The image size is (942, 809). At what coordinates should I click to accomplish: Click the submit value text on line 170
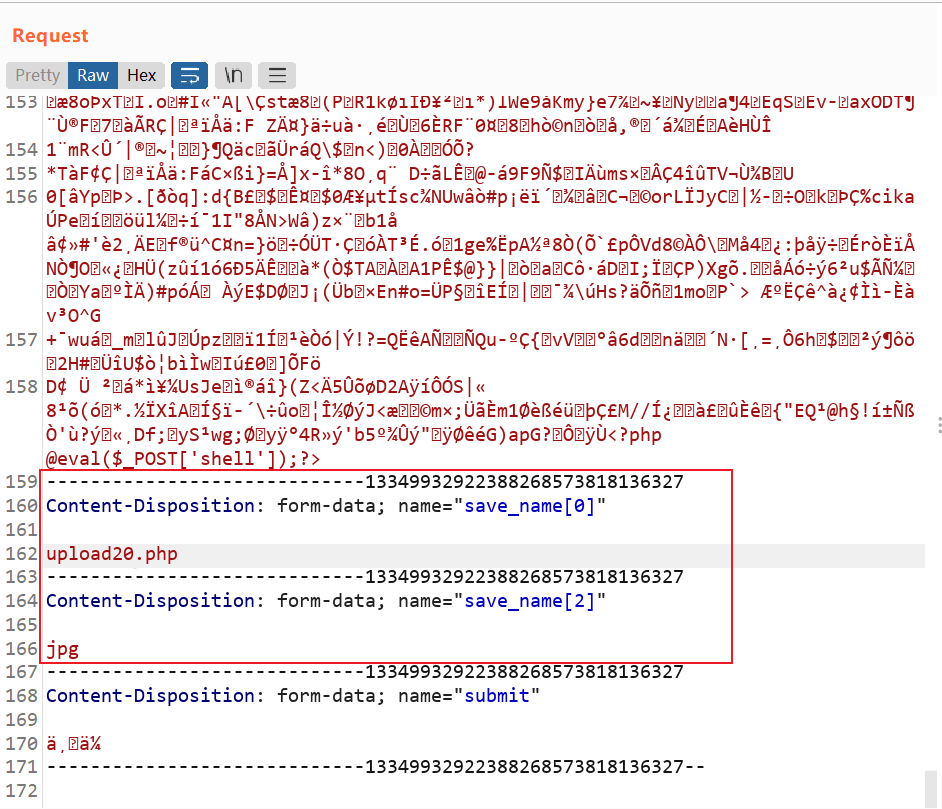pyautogui.click(x=73, y=744)
